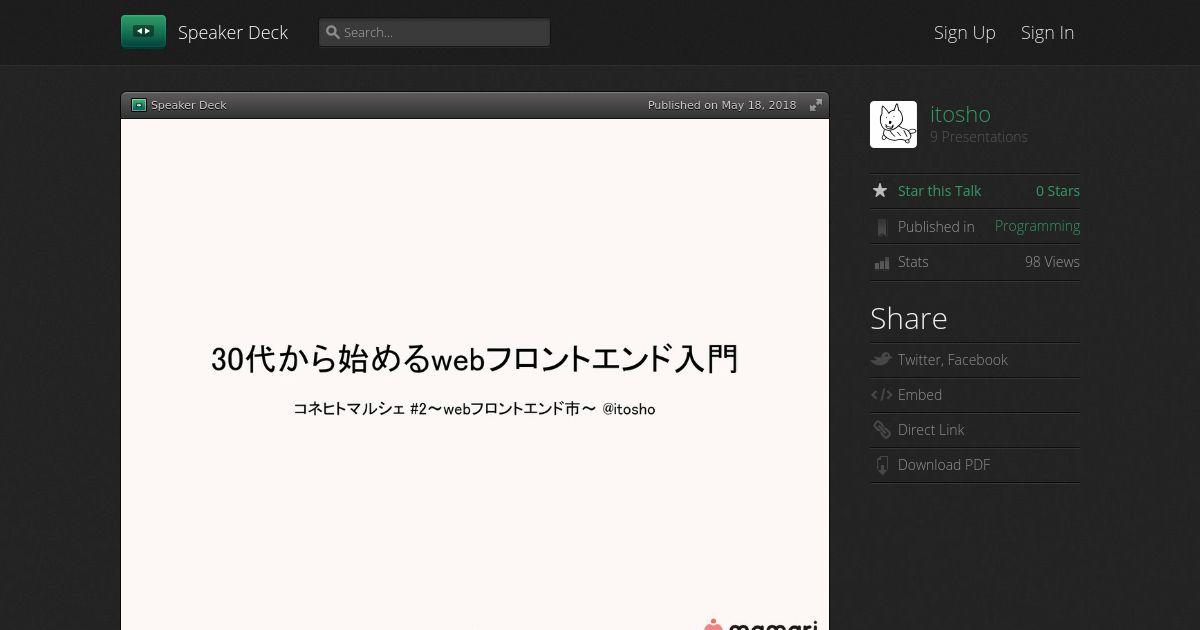This screenshot has width=1200, height=630.
Task: Click Star this Talk
Action: click(939, 191)
